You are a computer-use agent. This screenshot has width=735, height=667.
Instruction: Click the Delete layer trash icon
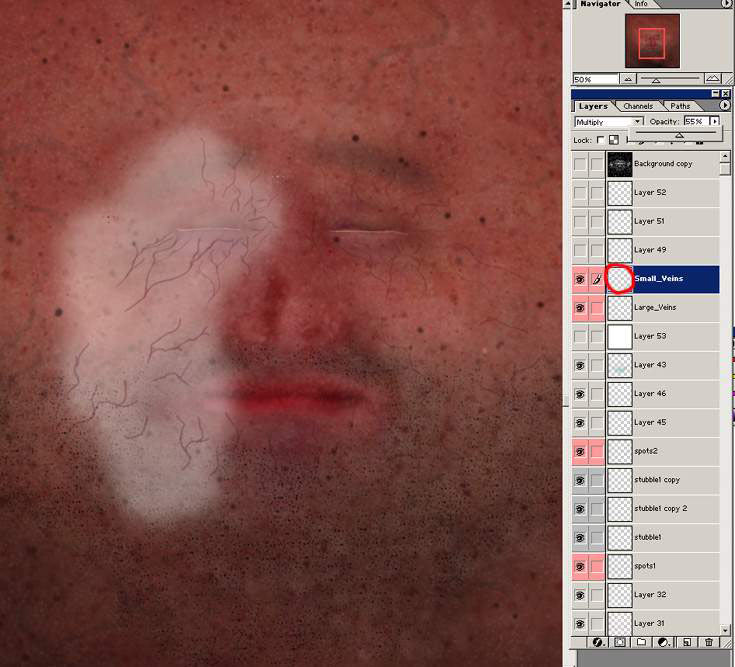(x=709, y=641)
